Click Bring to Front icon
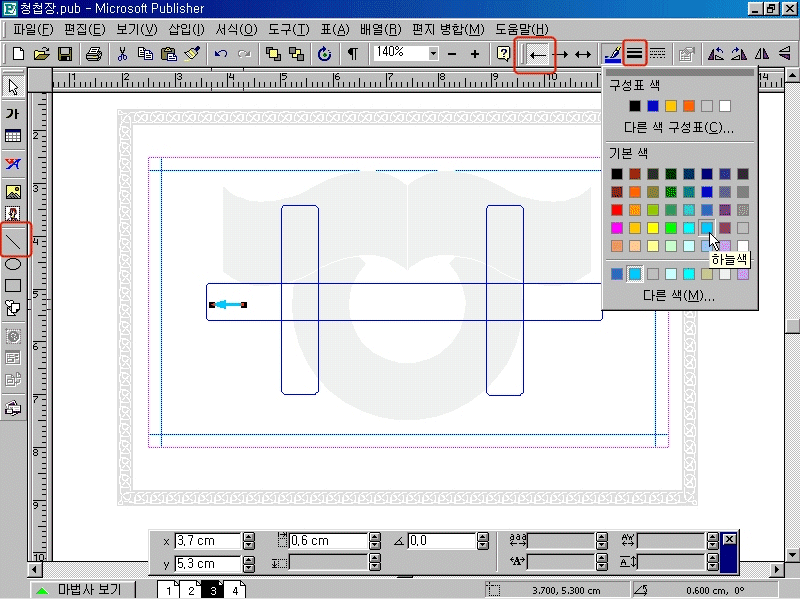 273,54
